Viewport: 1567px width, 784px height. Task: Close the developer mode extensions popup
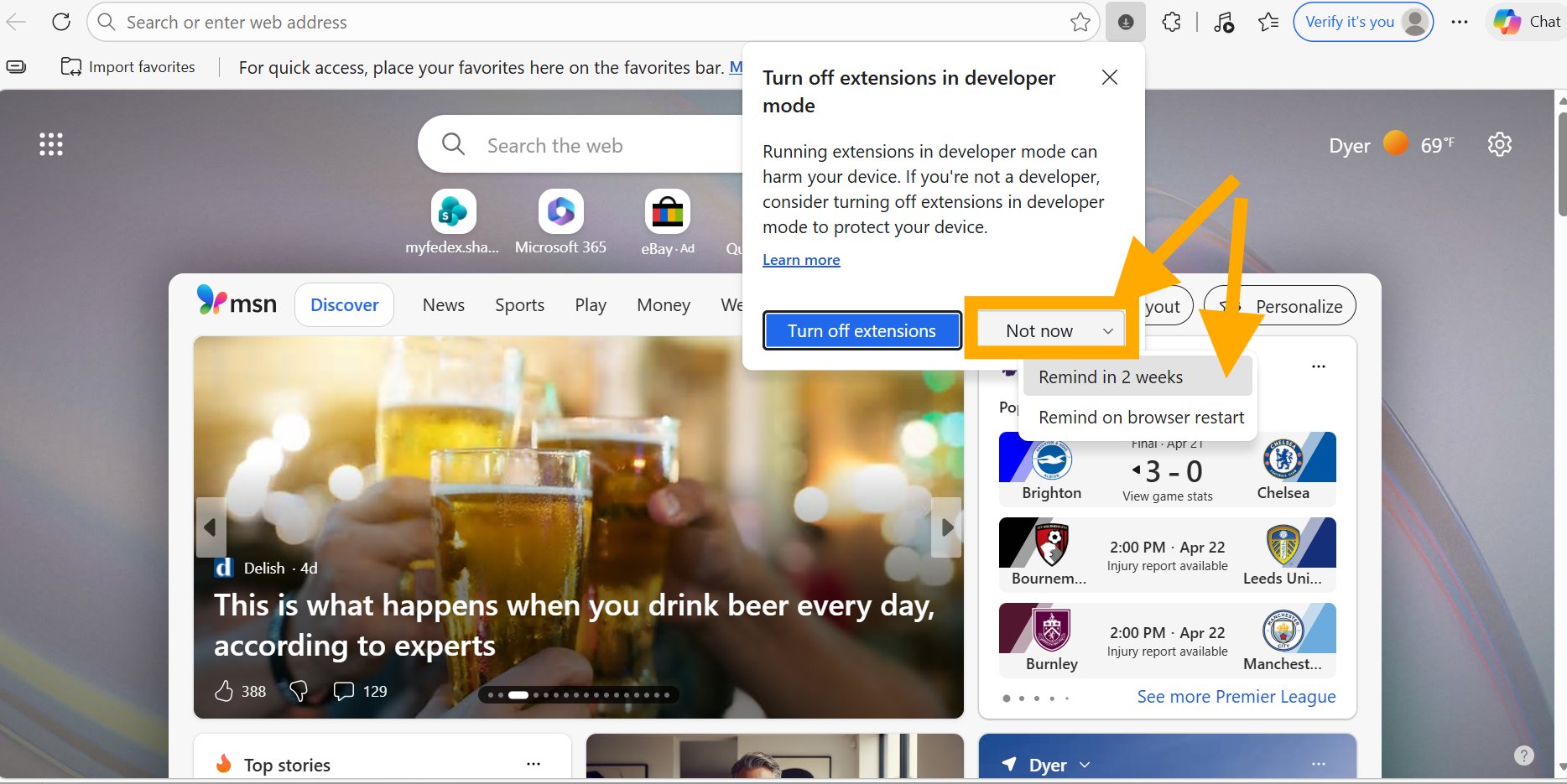point(1110,77)
